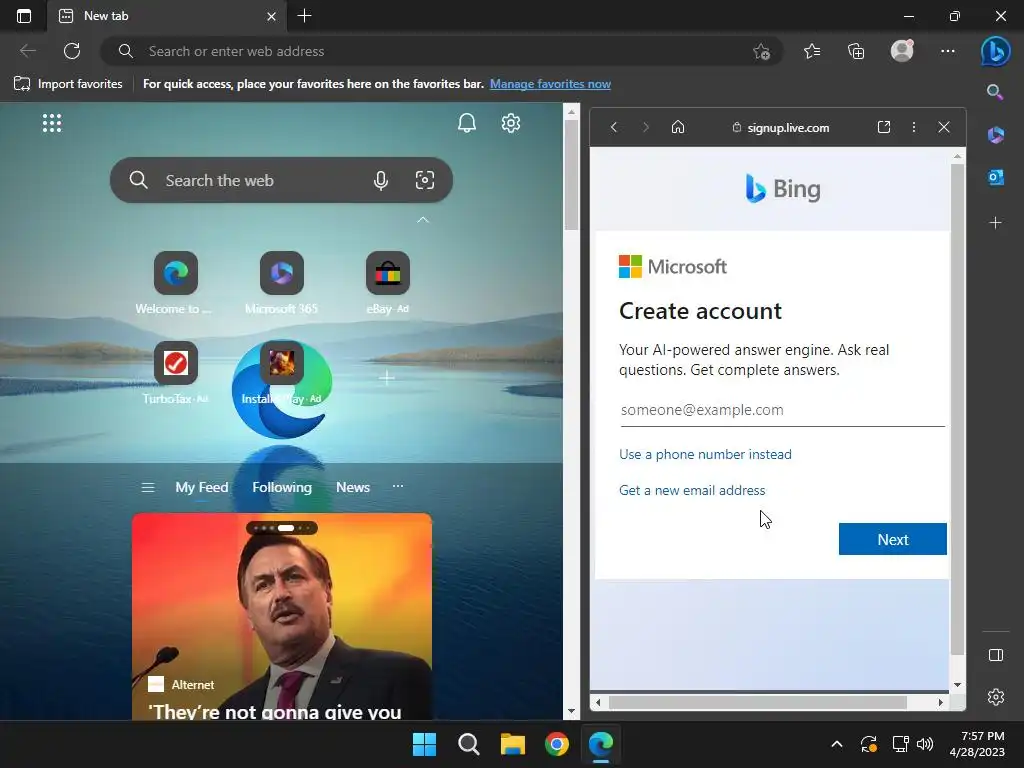This screenshot has height=768, width=1024.
Task: Open the clock showing 7:57 PM
Action: (978, 744)
